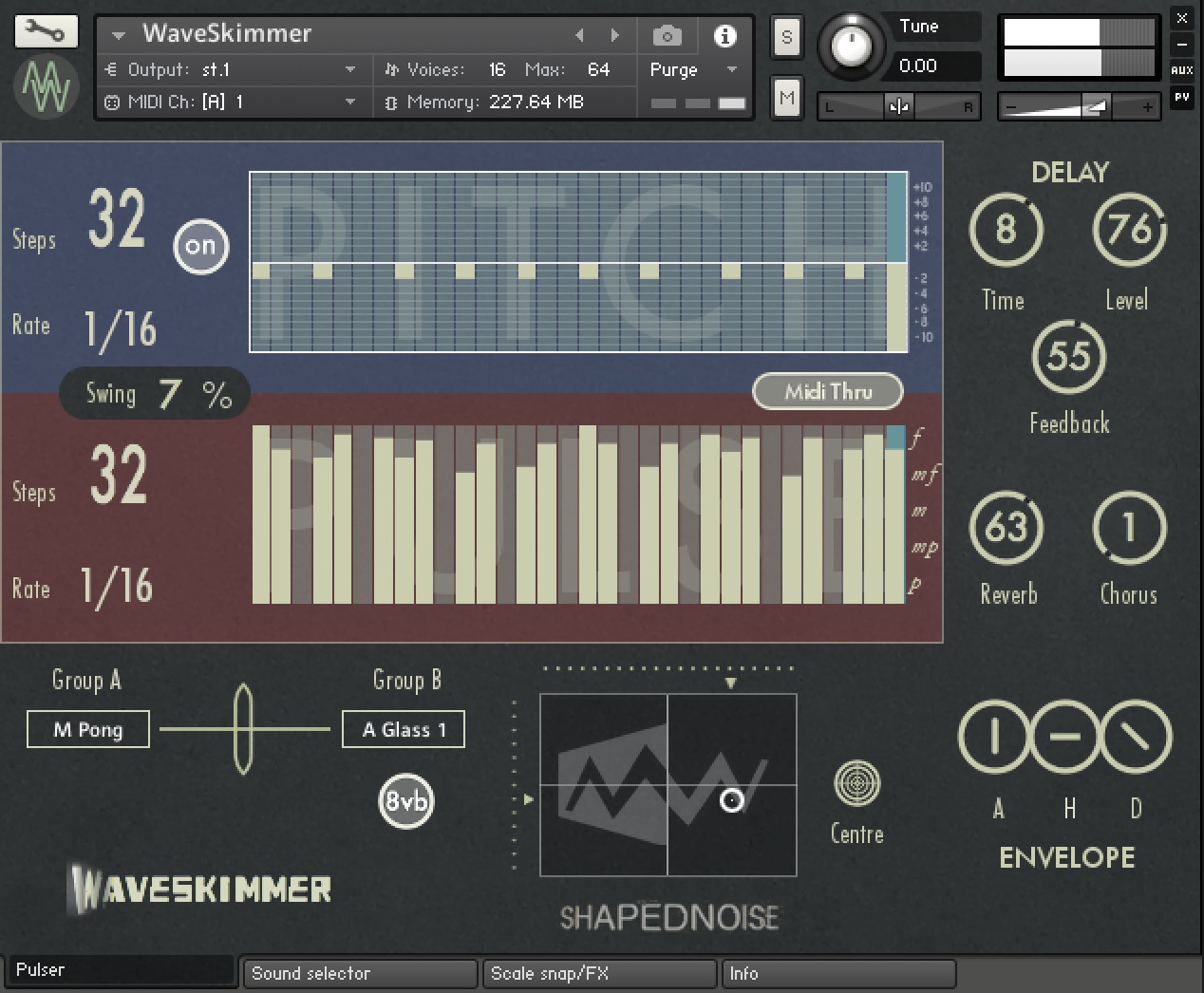
Task: Expand the Purge dropdown menu
Action: (x=731, y=69)
